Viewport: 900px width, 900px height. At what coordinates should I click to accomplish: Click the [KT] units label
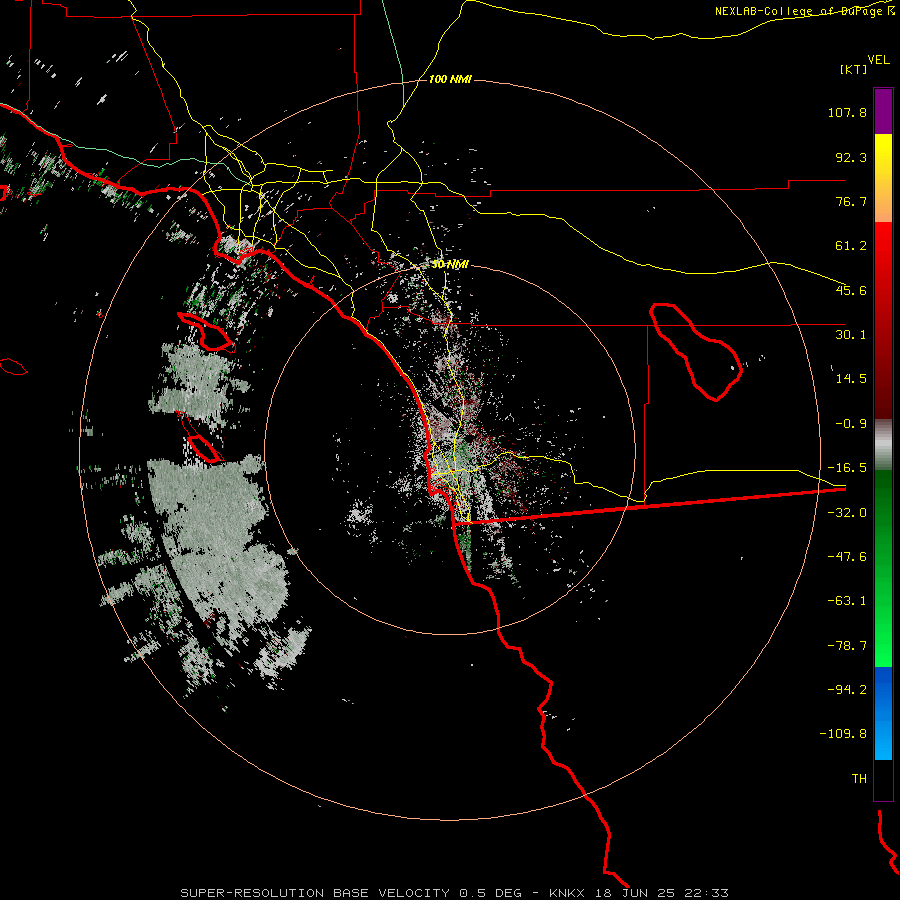(853, 69)
